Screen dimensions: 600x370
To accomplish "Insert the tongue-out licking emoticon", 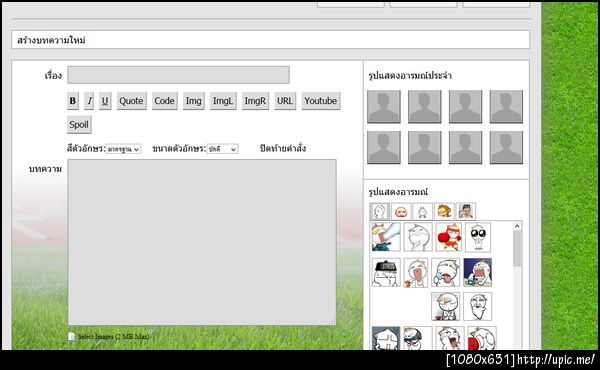I will [445, 272].
